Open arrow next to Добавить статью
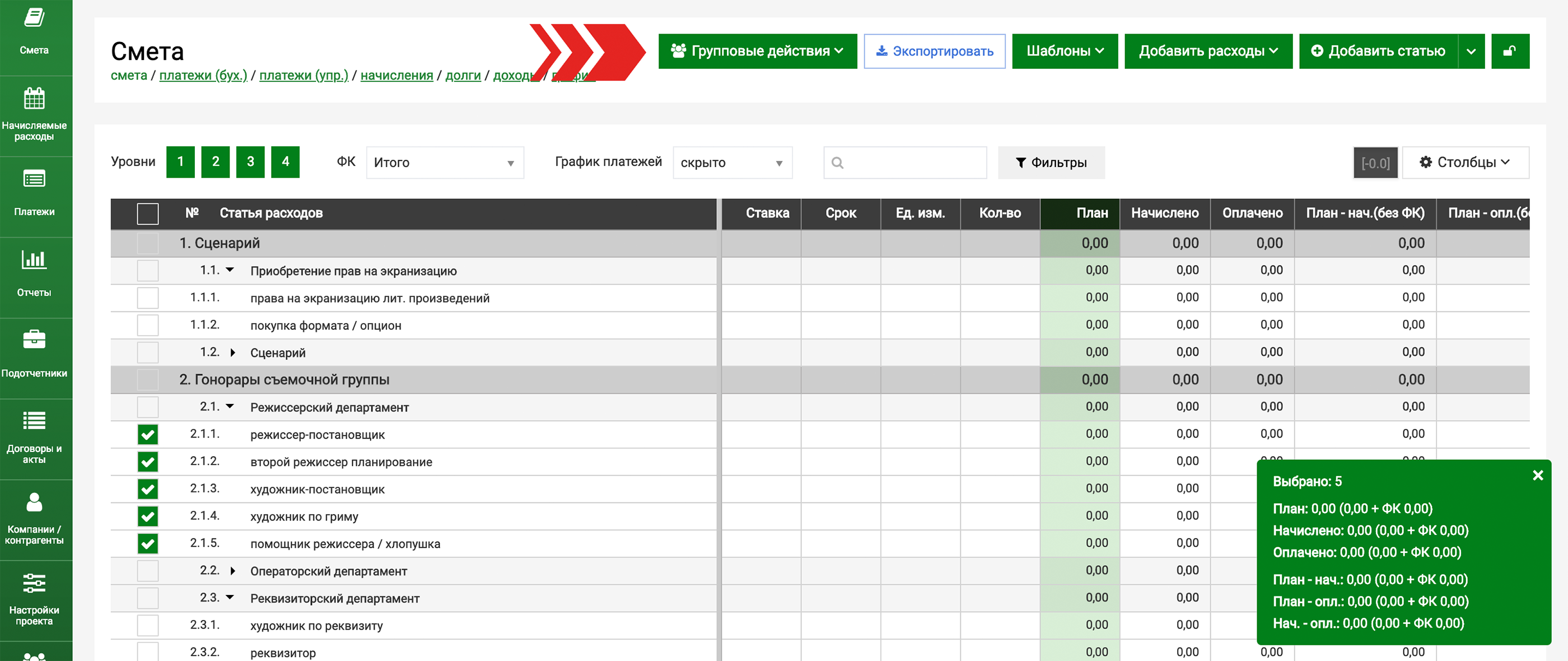The image size is (1568, 661). pyautogui.click(x=1471, y=51)
